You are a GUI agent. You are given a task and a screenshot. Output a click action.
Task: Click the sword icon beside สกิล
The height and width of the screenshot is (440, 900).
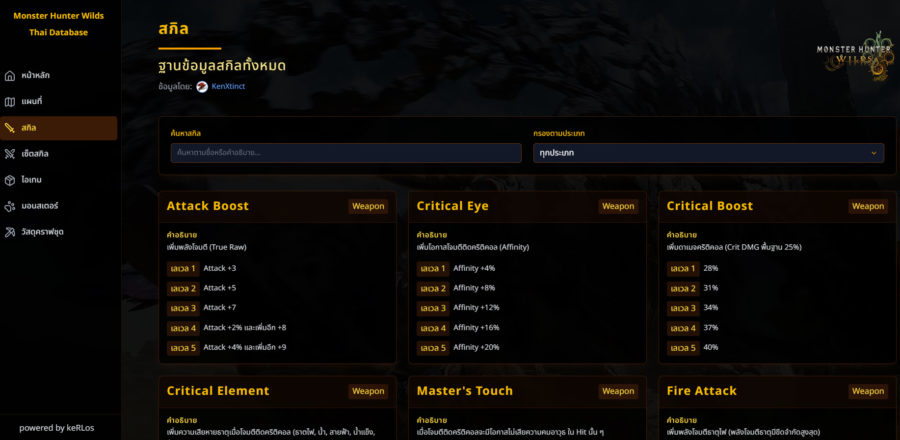(10, 128)
